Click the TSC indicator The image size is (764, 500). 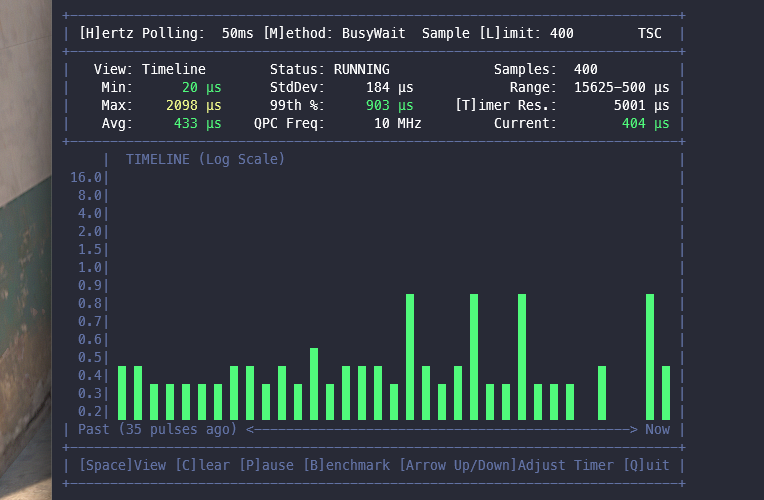point(649,33)
